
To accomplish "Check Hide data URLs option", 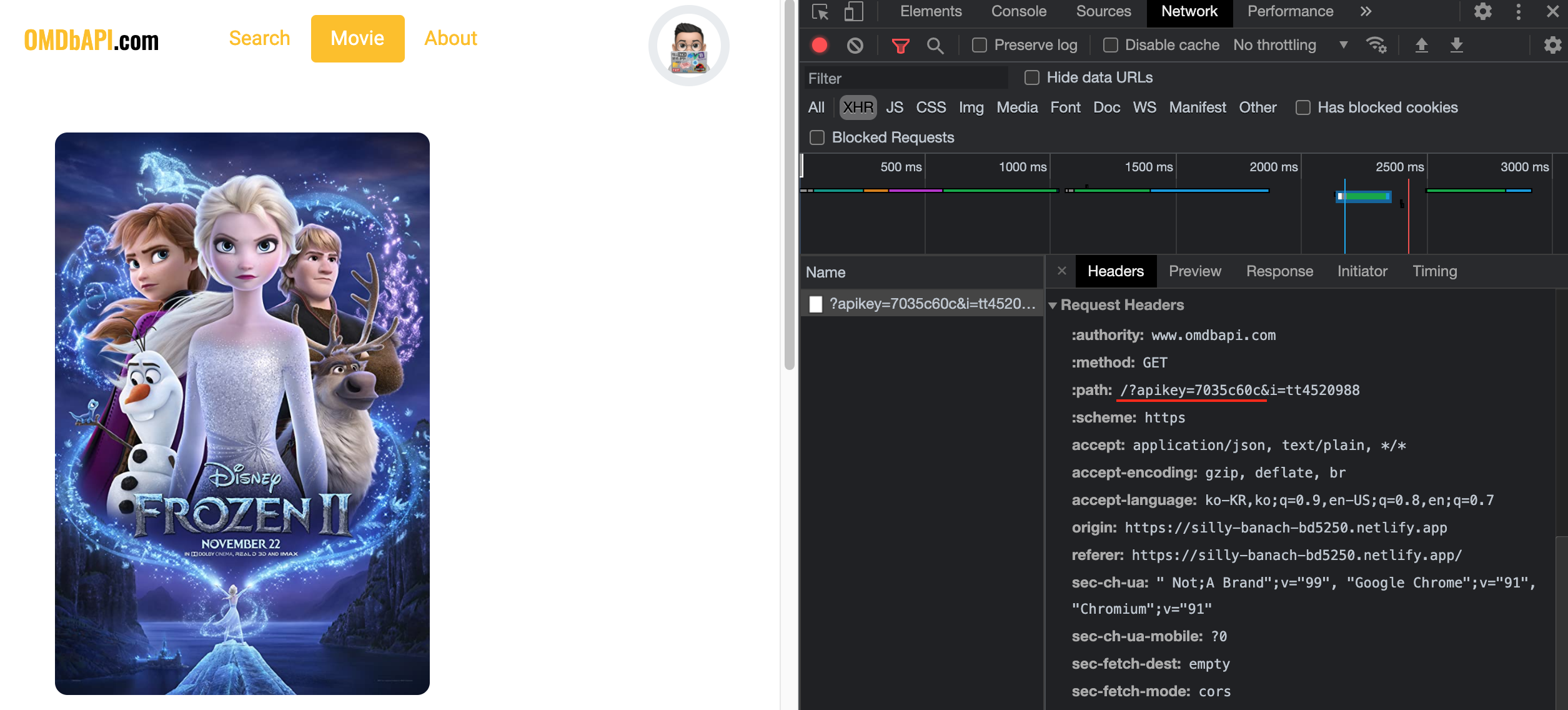I will point(1032,77).
